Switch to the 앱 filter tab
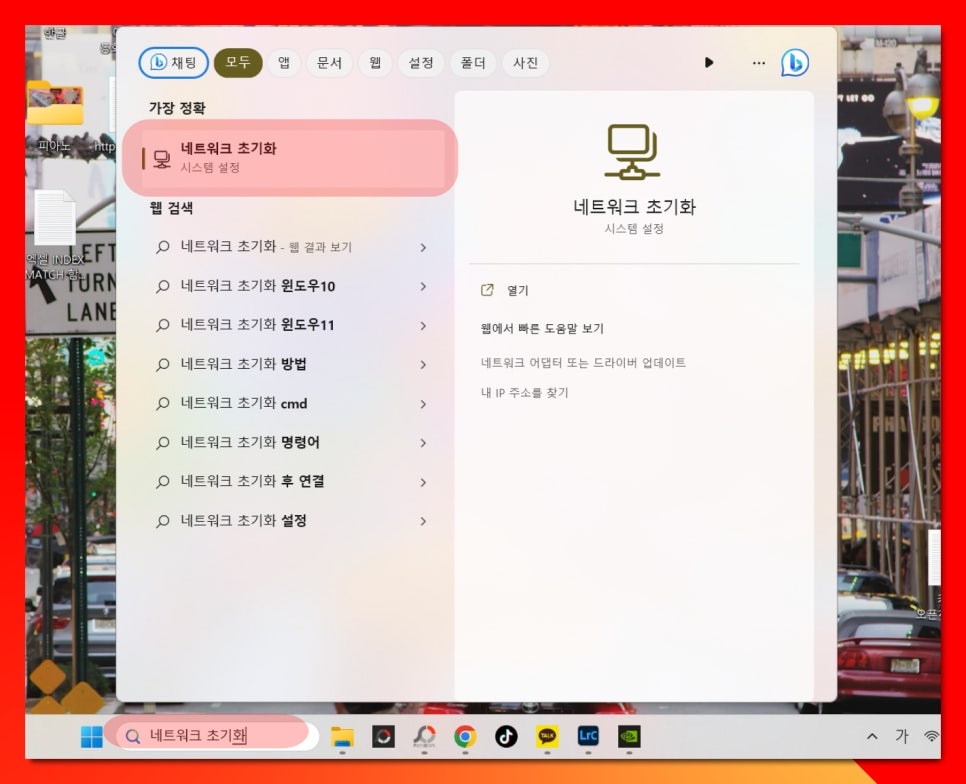This screenshot has width=966, height=784. click(284, 63)
